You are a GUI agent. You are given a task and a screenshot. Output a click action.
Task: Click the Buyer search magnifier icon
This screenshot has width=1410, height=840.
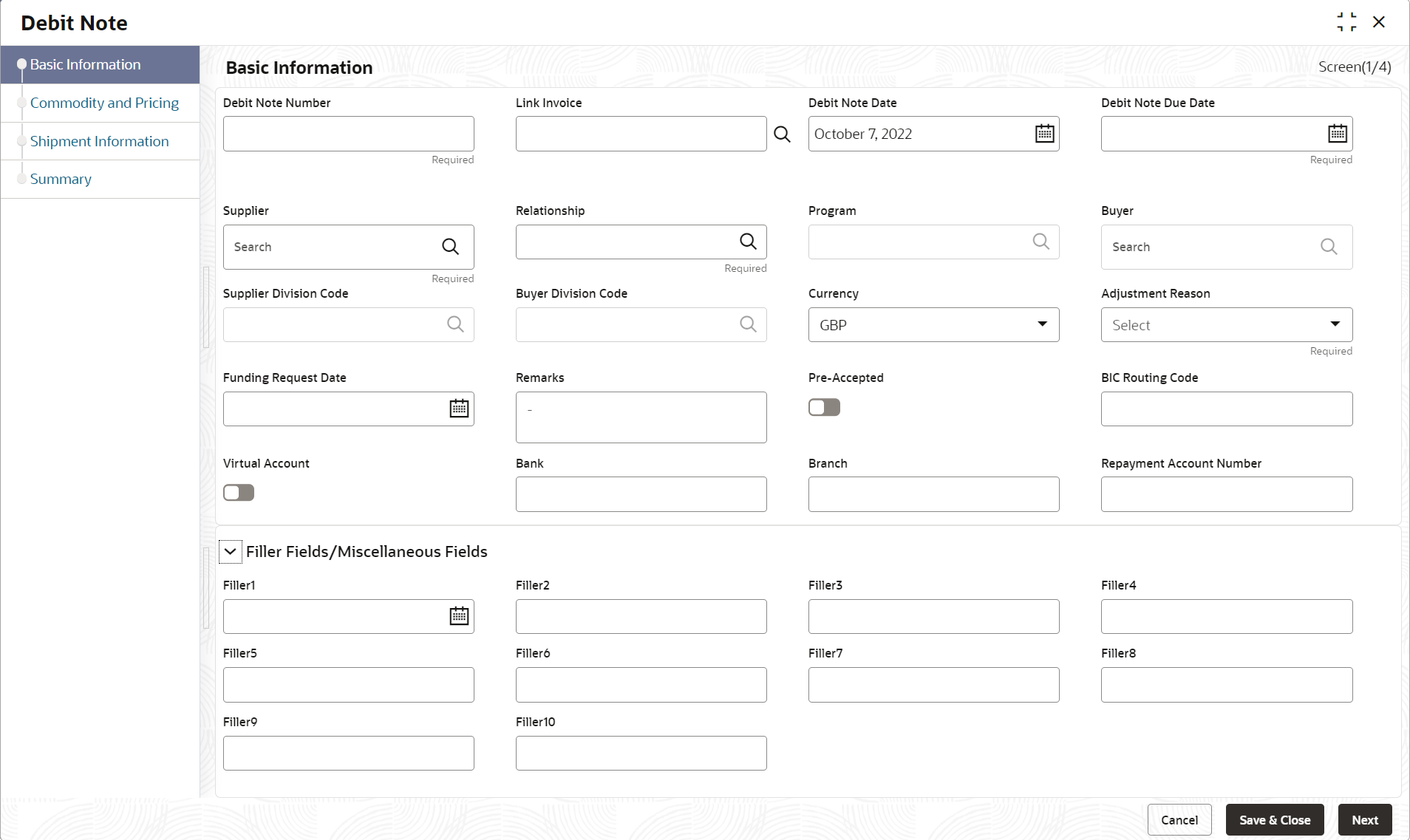pos(1328,247)
